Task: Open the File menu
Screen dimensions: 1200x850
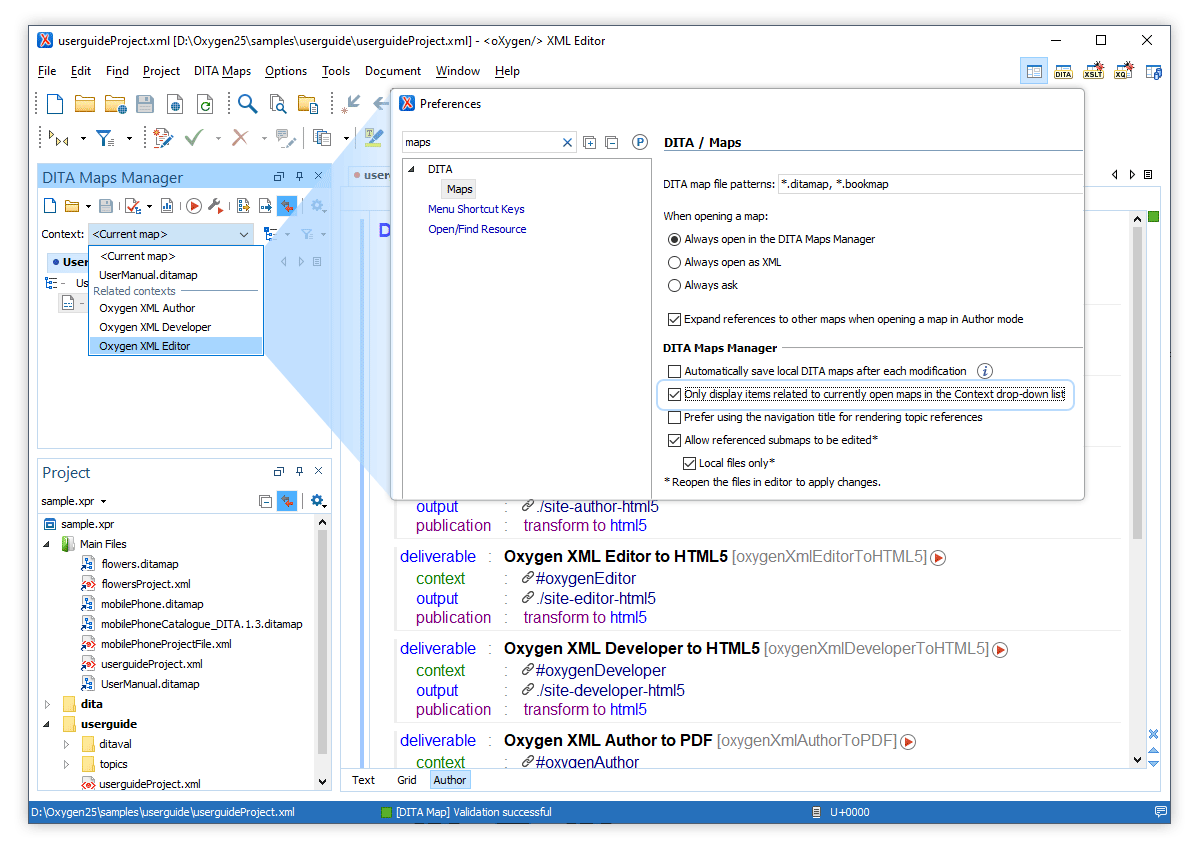Action: 47,71
